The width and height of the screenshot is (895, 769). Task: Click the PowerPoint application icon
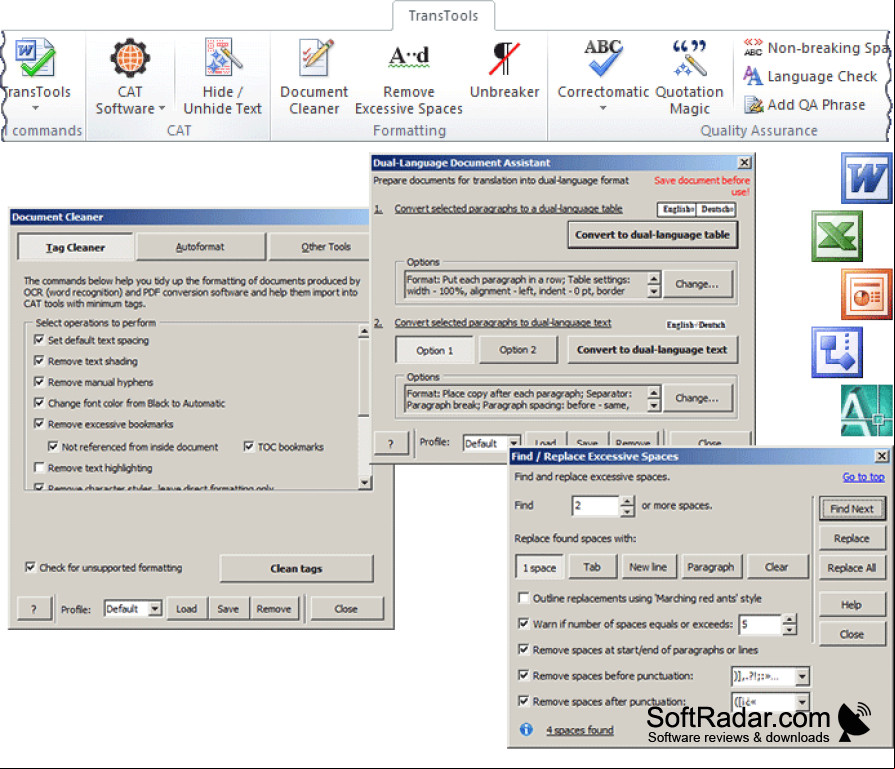866,294
